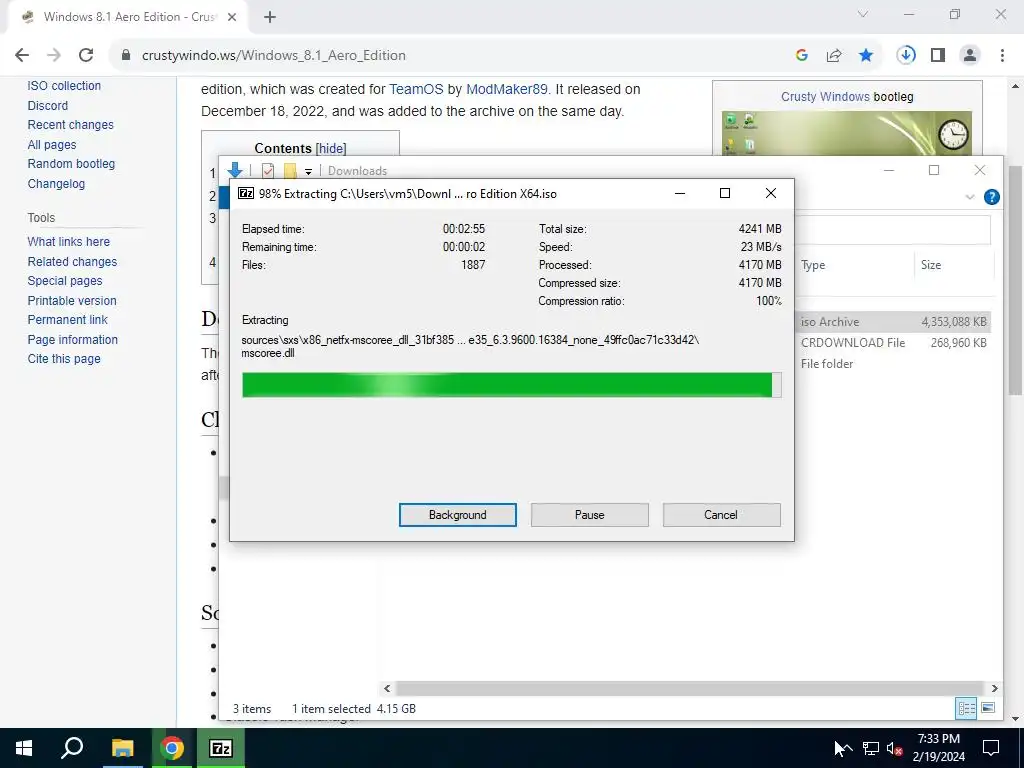Open Chrome tab search chevron
The width and height of the screenshot is (1024, 768).
pos(863,14)
